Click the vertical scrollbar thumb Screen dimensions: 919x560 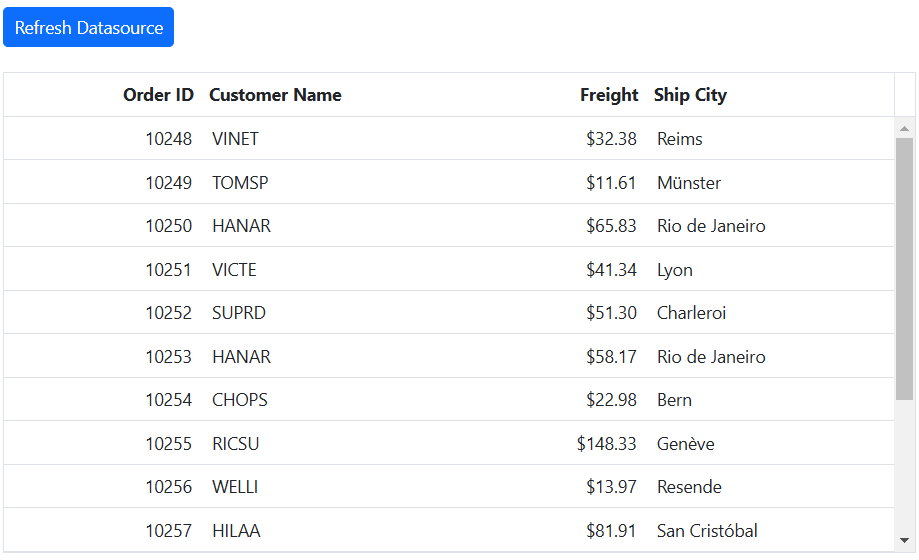904,268
